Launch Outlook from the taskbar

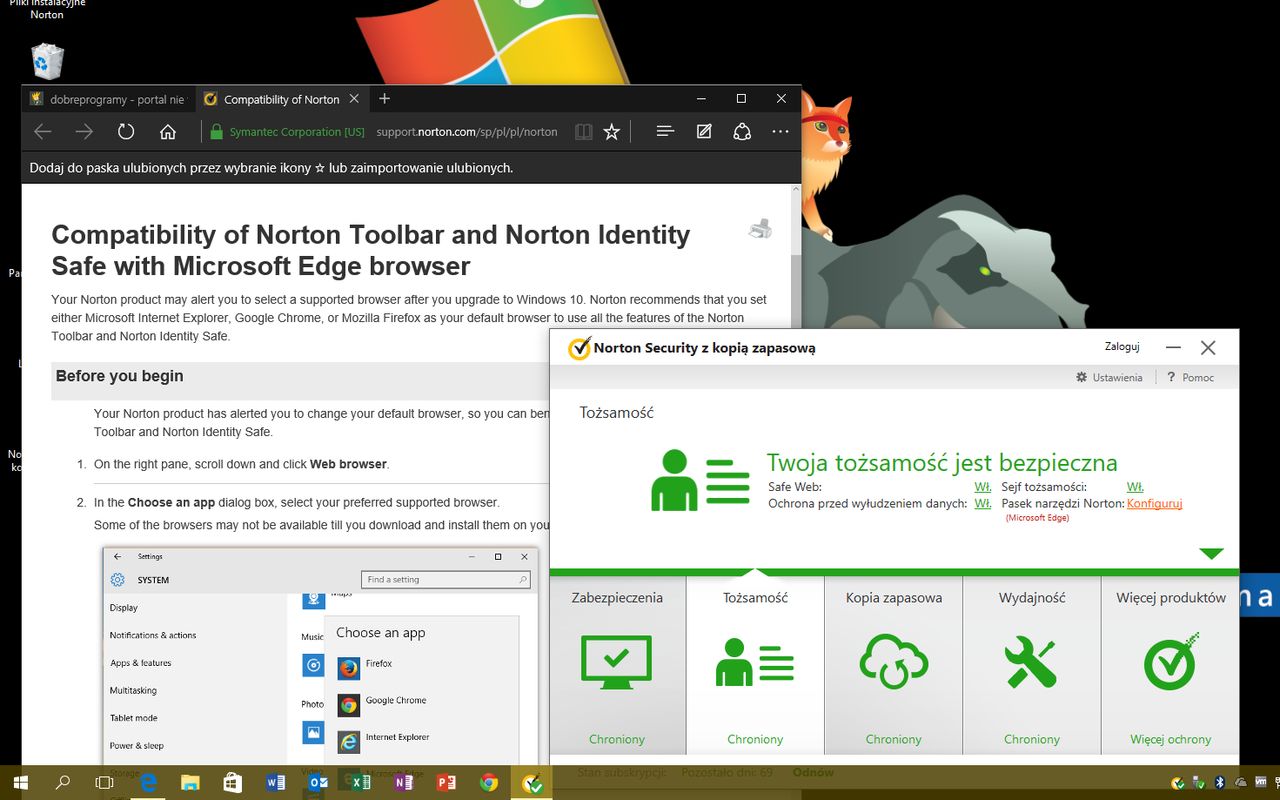[318, 783]
